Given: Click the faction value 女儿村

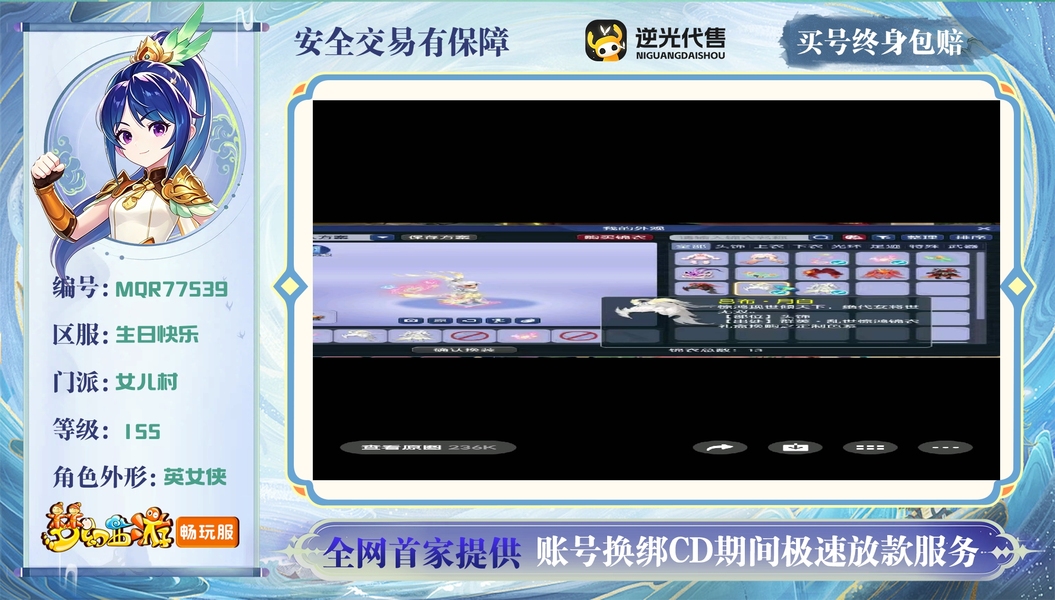Looking at the screenshot, I should [x=146, y=382].
